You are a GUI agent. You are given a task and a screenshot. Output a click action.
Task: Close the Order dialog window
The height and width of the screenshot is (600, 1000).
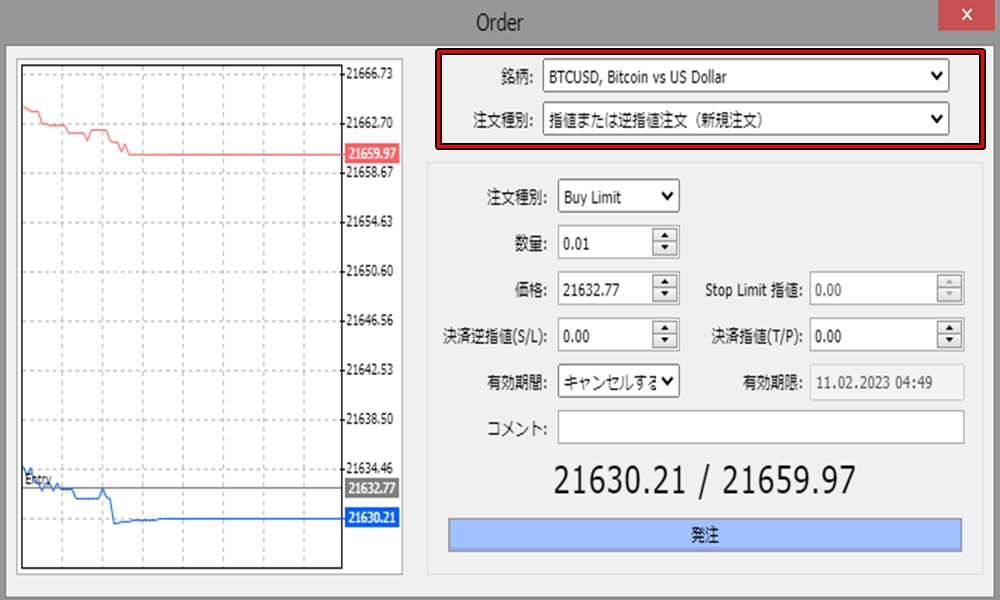[x=966, y=15]
